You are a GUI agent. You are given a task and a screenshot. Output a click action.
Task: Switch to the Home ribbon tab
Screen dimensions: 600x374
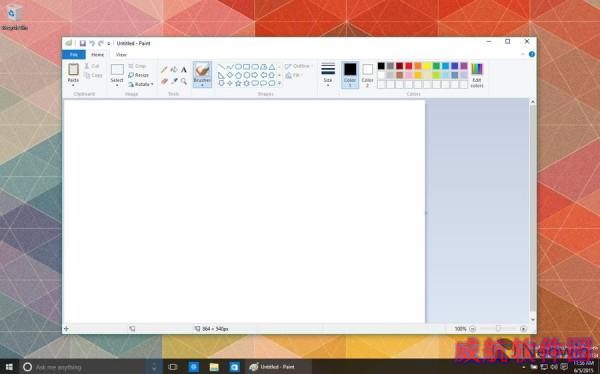pyautogui.click(x=98, y=55)
